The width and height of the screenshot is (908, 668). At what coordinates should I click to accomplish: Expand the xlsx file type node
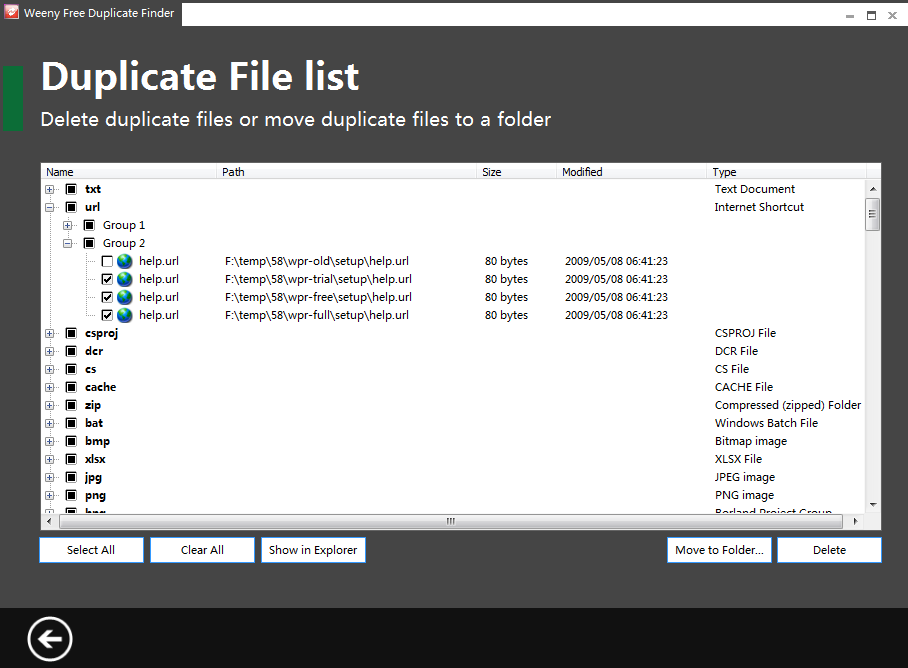pyautogui.click(x=50, y=460)
